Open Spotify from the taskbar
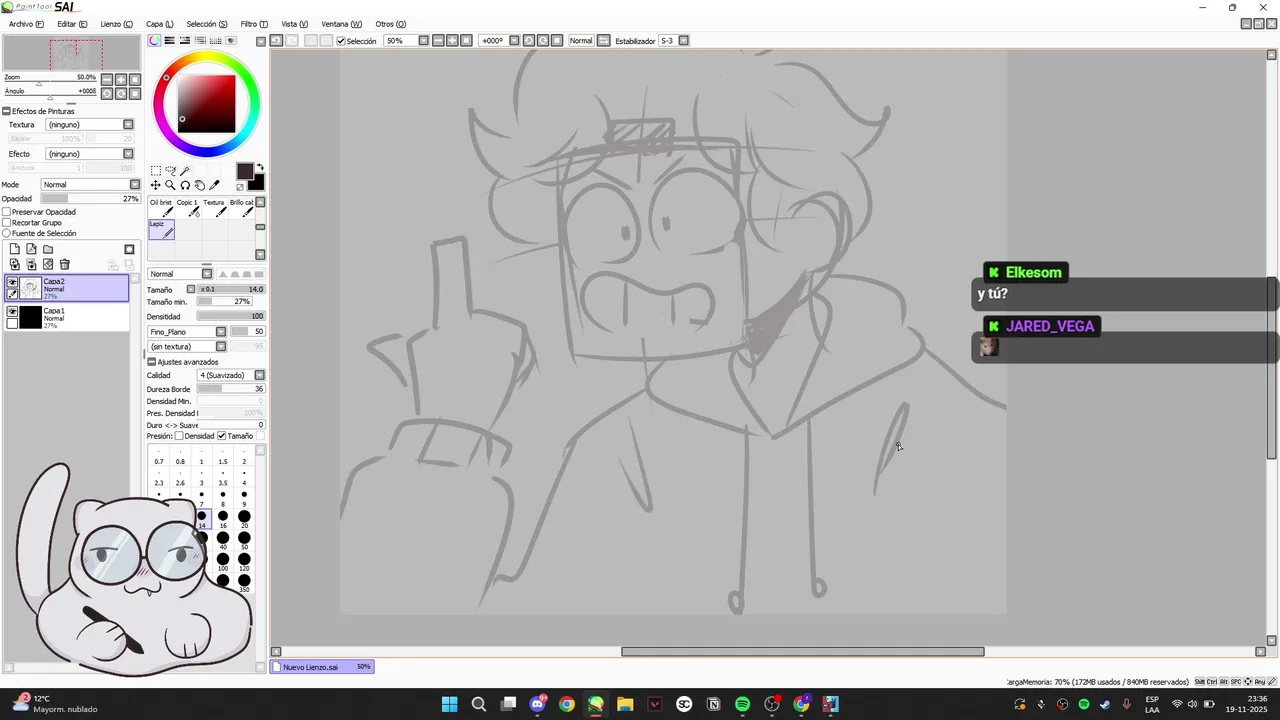The height and width of the screenshot is (720, 1280). pyautogui.click(x=742, y=704)
